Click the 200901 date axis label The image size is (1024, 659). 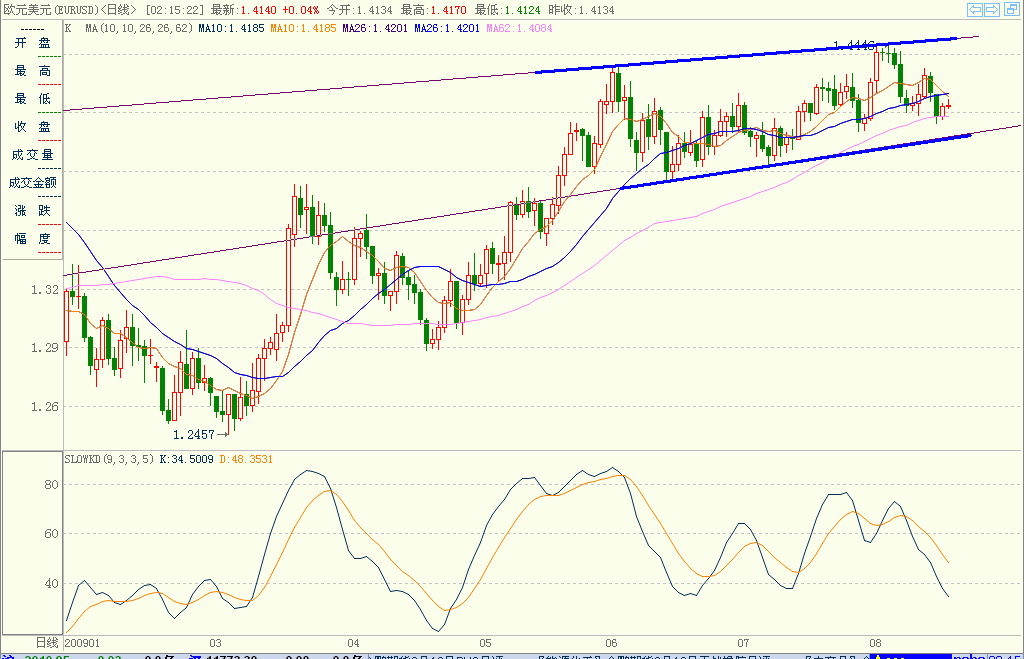(82, 643)
